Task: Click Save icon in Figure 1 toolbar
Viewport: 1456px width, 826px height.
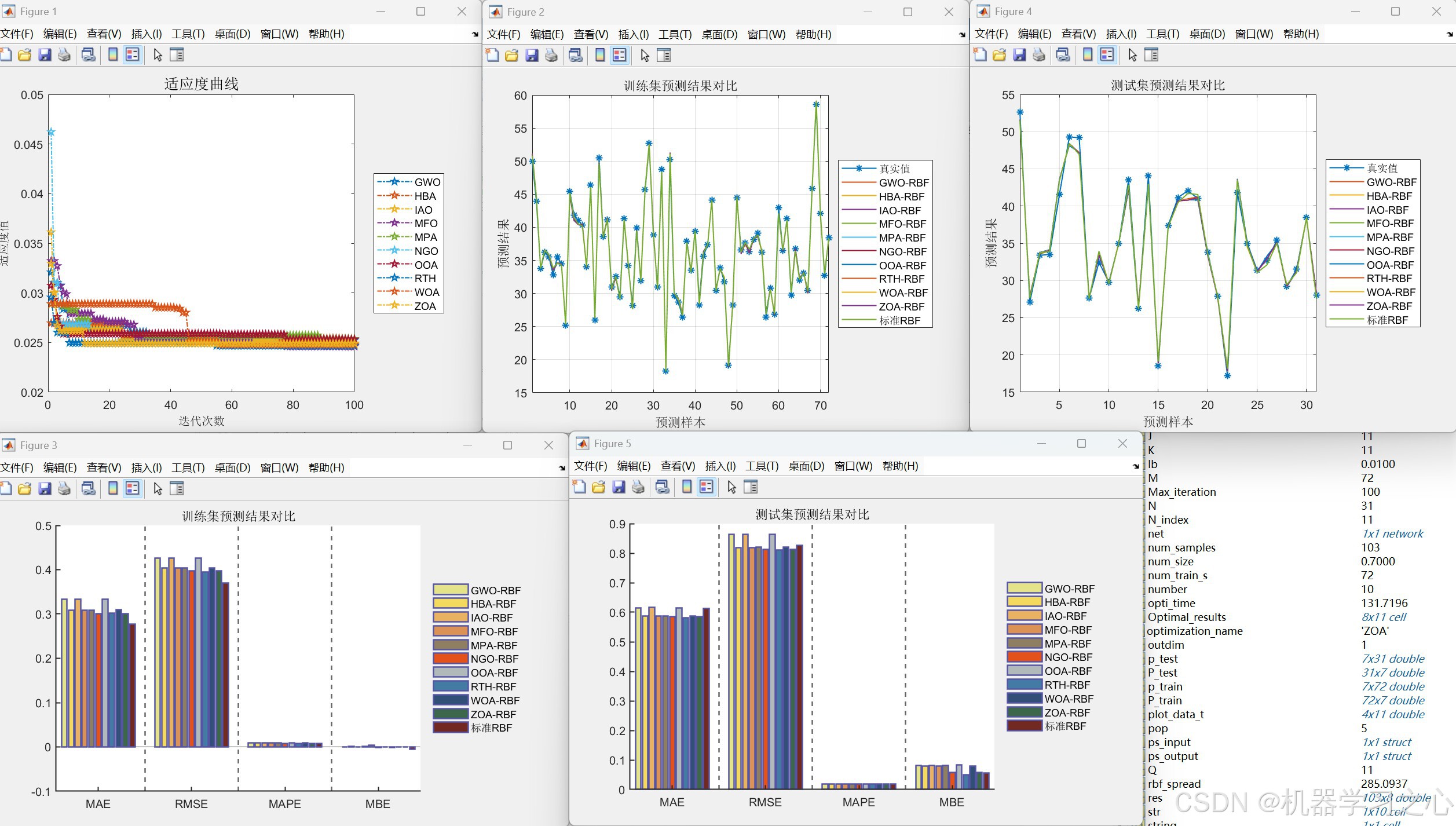Action: (x=45, y=55)
